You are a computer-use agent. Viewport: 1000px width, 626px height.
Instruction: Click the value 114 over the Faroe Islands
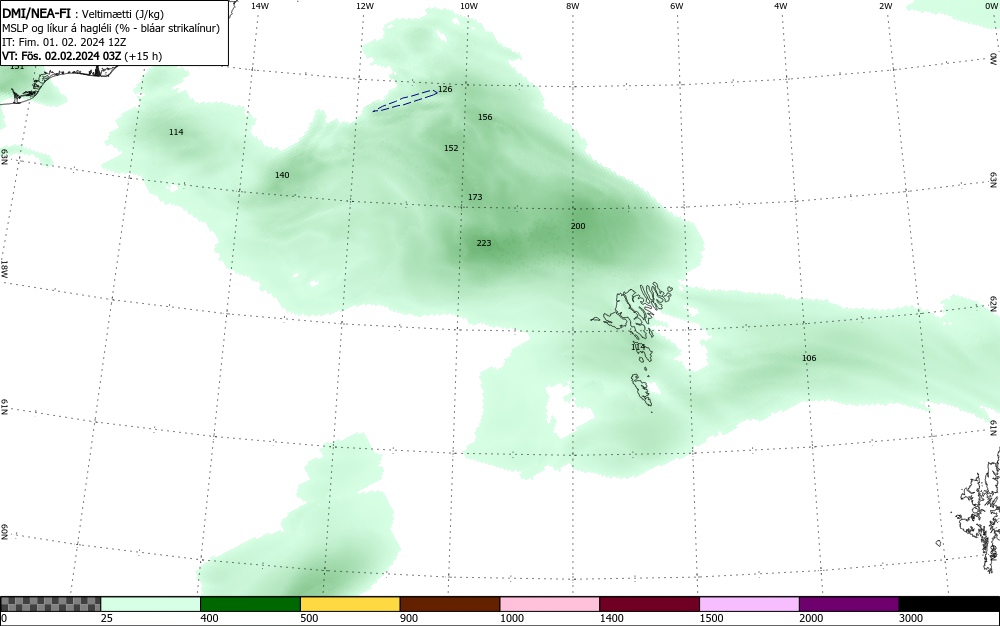point(638,347)
